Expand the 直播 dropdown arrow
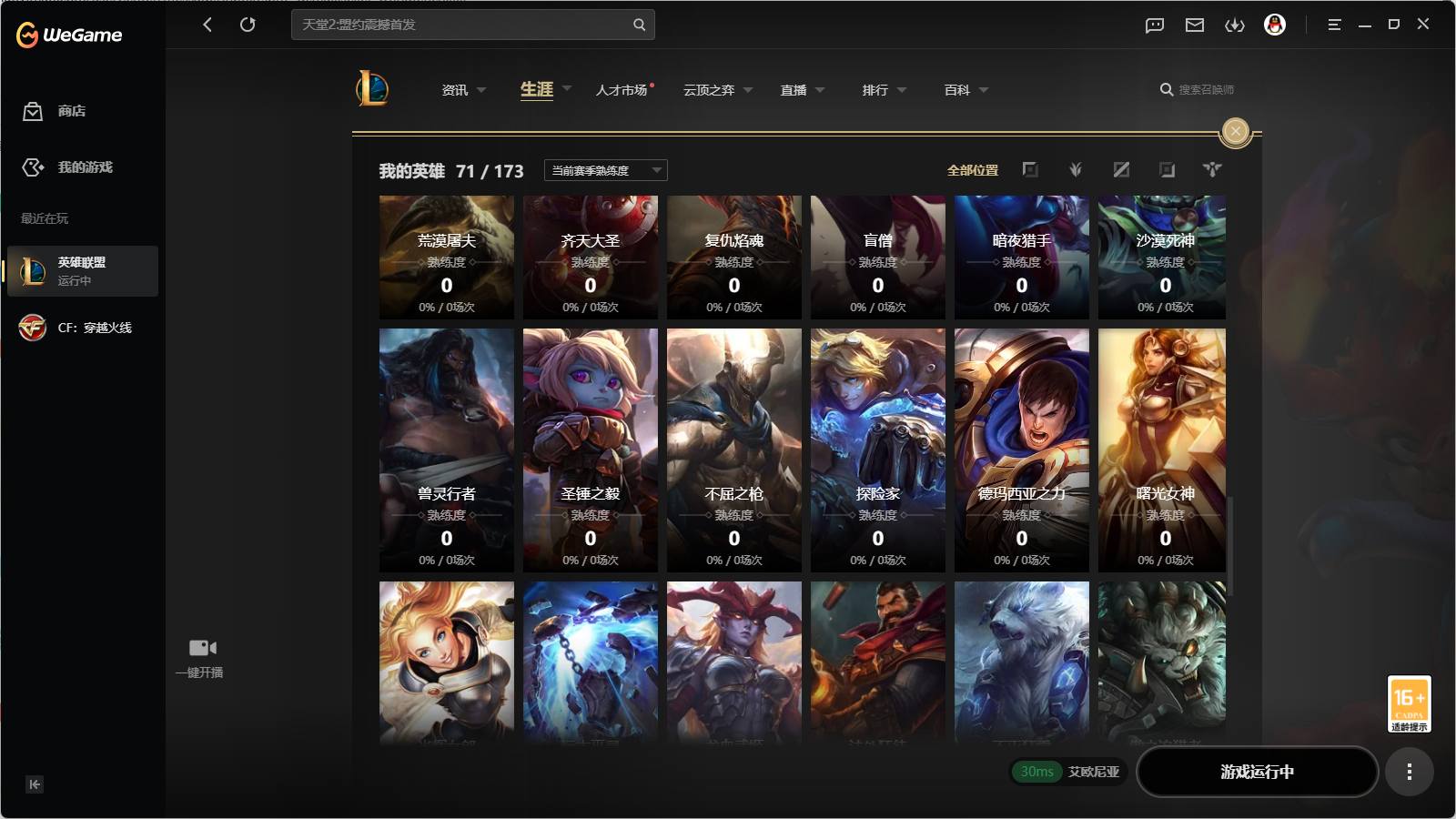1456x819 pixels. pyautogui.click(x=820, y=90)
